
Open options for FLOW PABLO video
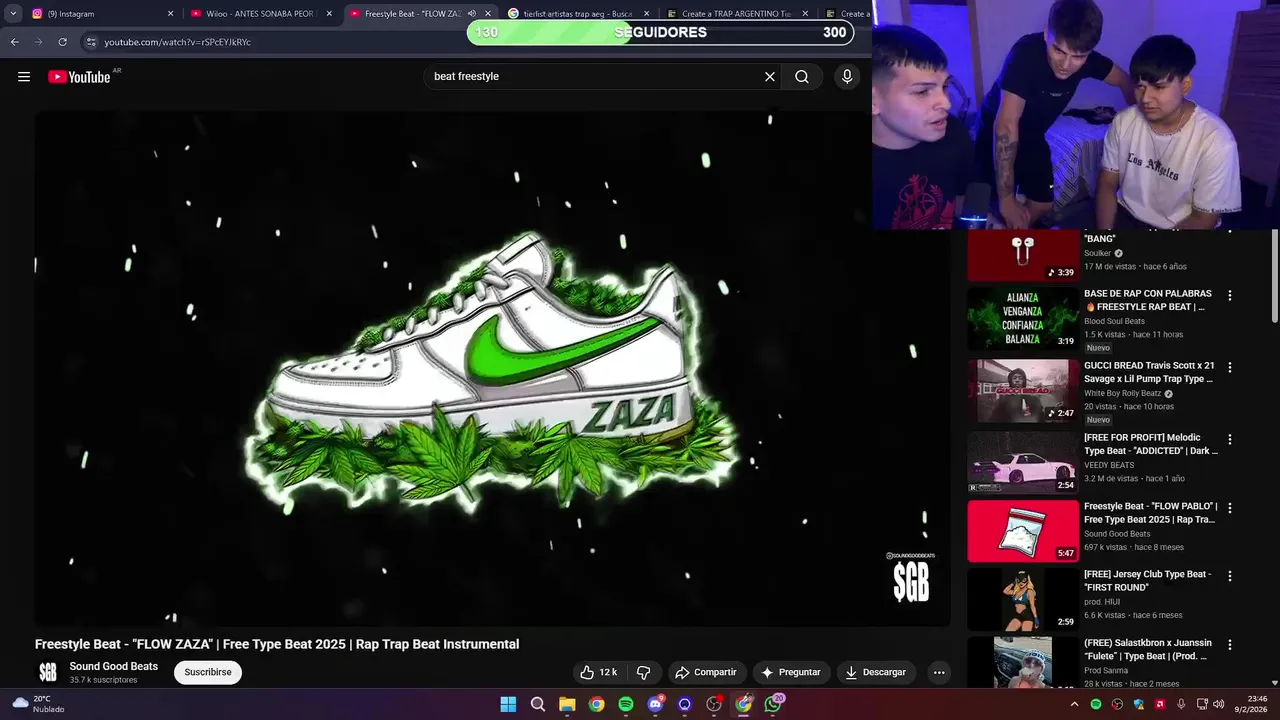[x=1230, y=508]
